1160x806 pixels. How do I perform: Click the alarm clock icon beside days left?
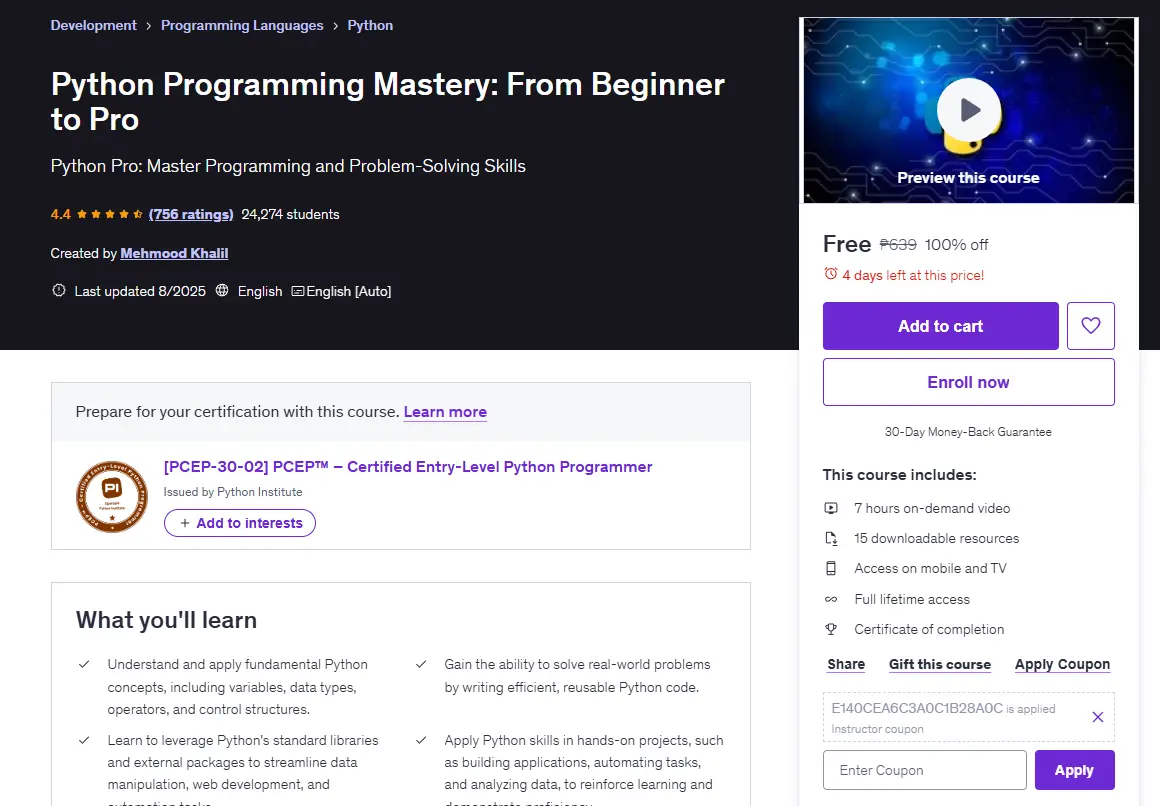(x=831, y=274)
